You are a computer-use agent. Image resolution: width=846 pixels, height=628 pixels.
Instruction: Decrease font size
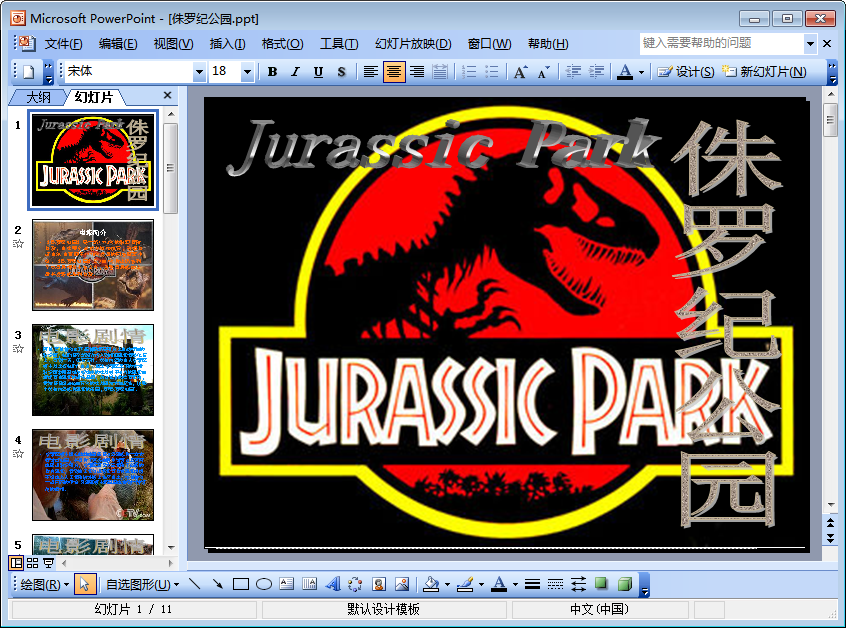click(543, 72)
